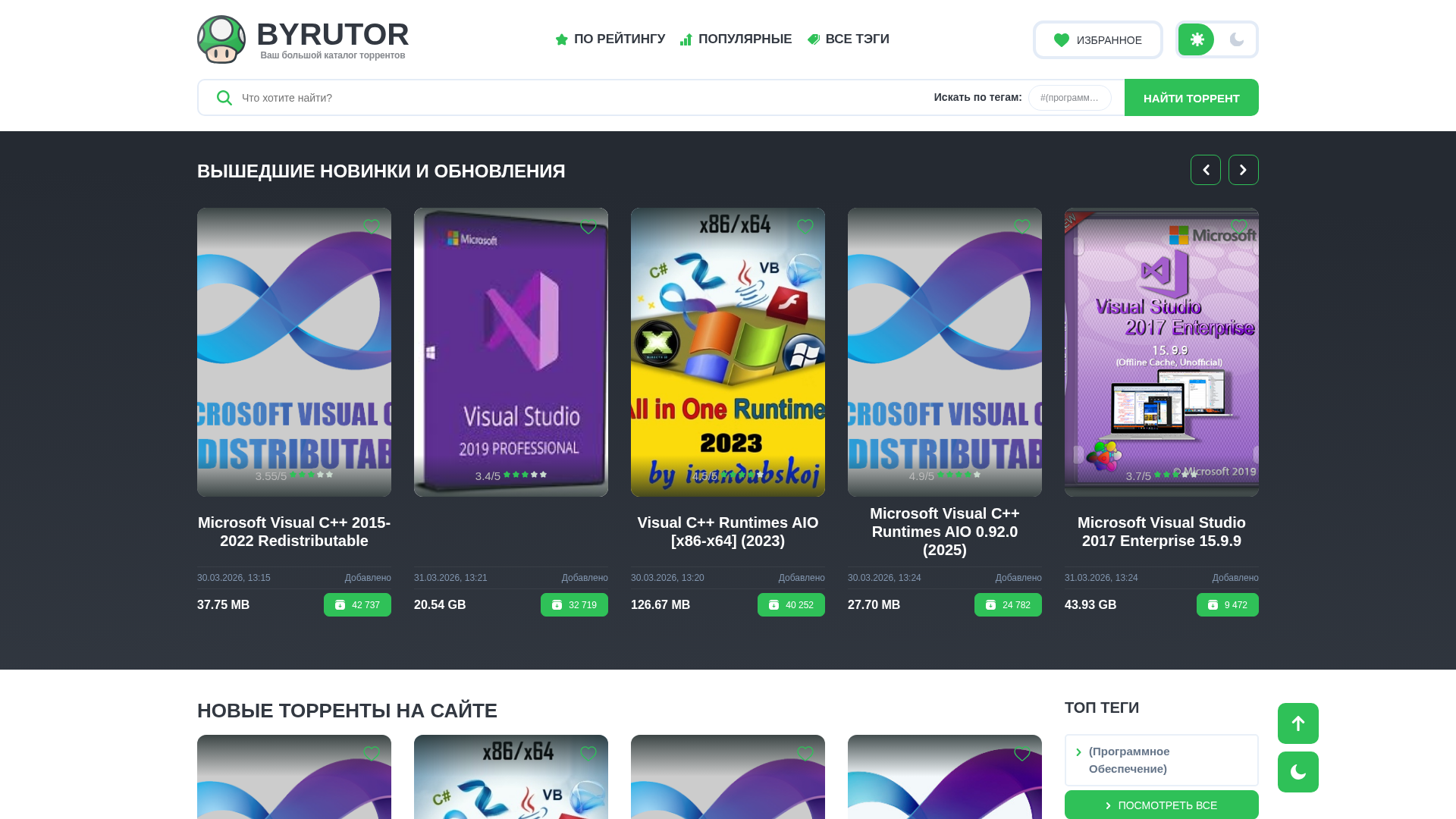Screen dimensions: 1456x819
Task: Open All in One Runtimes 2023 cover image
Action: 728,353
